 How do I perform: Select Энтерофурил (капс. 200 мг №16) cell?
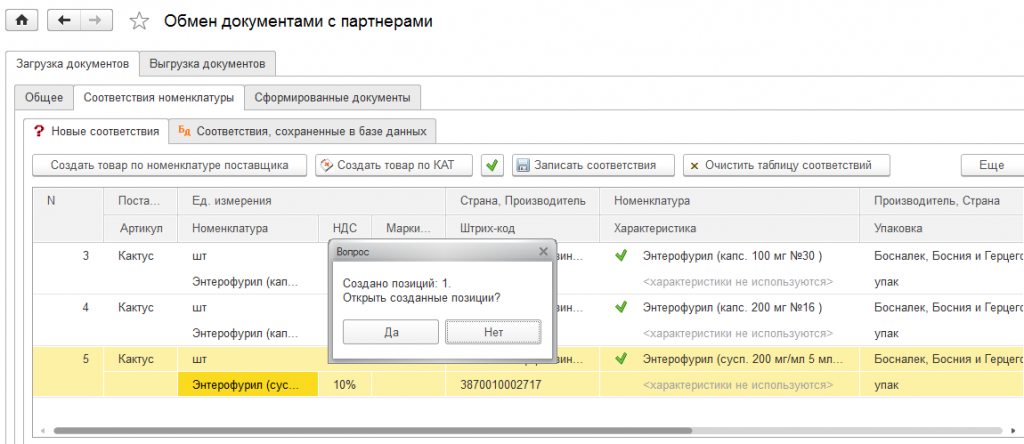pyautogui.click(x=731, y=307)
